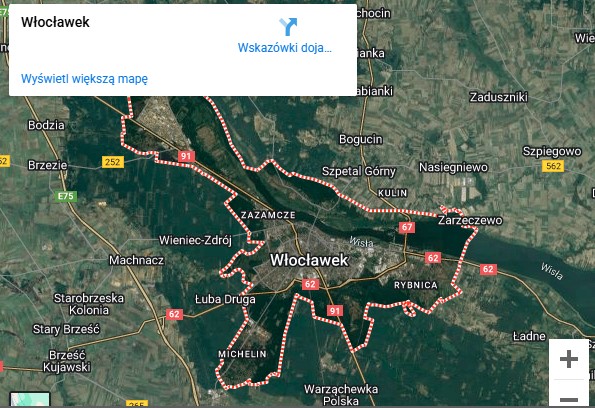Zoom out with the minus button
Image resolution: width=595 pixels, height=408 pixels.
tap(568, 399)
